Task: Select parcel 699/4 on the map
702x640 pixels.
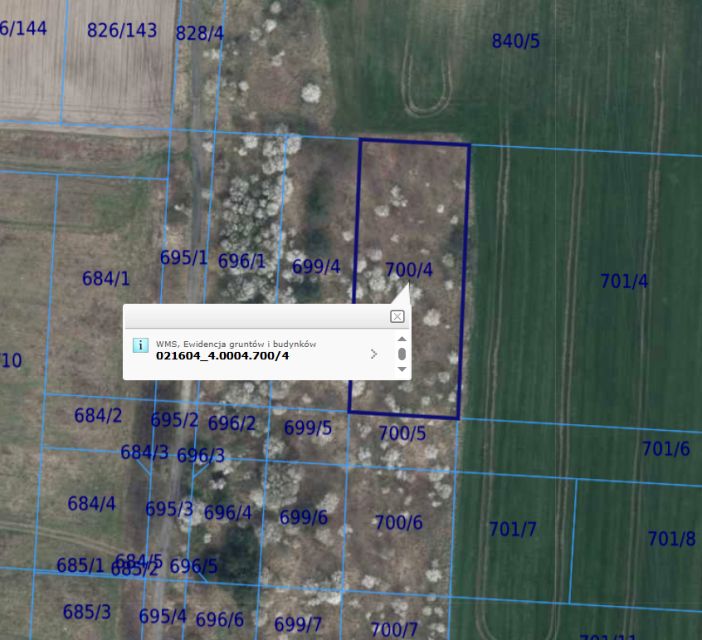Action: point(316,267)
